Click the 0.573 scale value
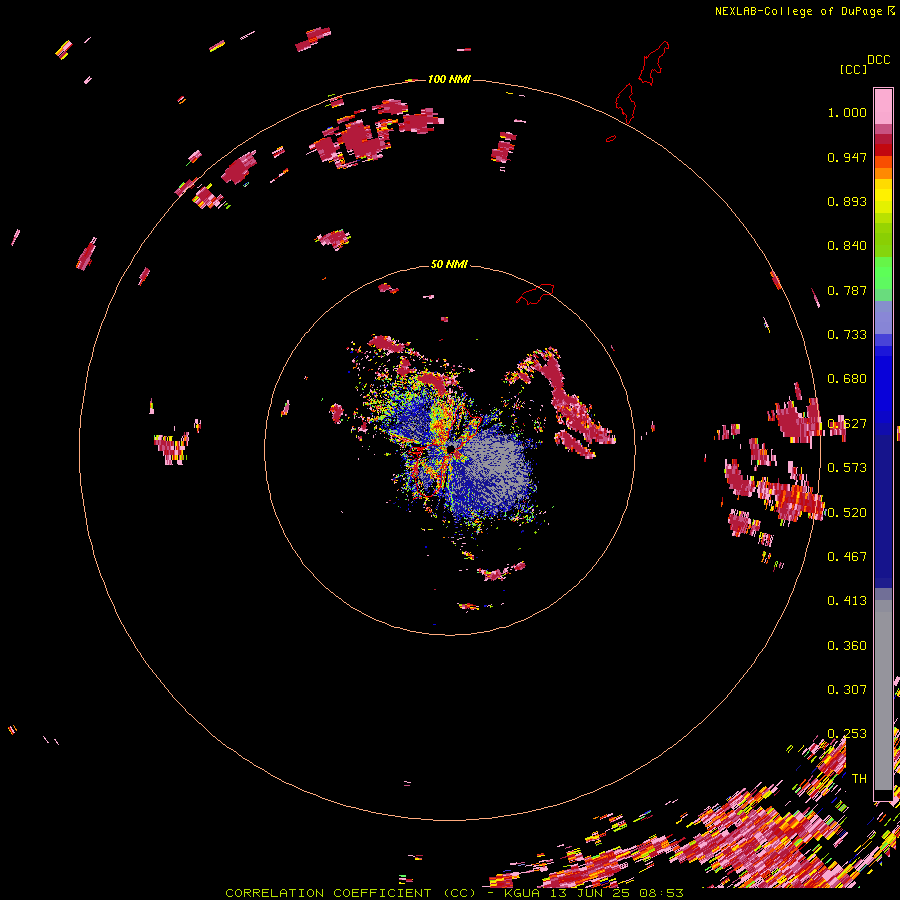The height and width of the screenshot is (900, 900). [847, 468]
